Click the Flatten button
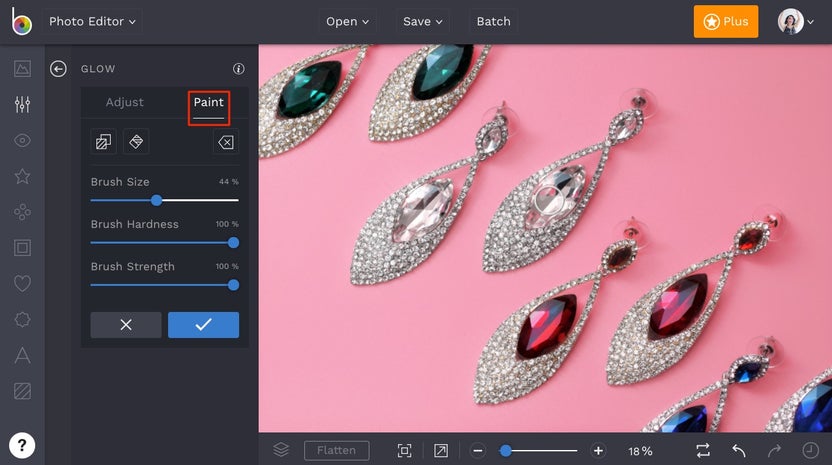Viewport: 832px width, 465px height. 336,451
